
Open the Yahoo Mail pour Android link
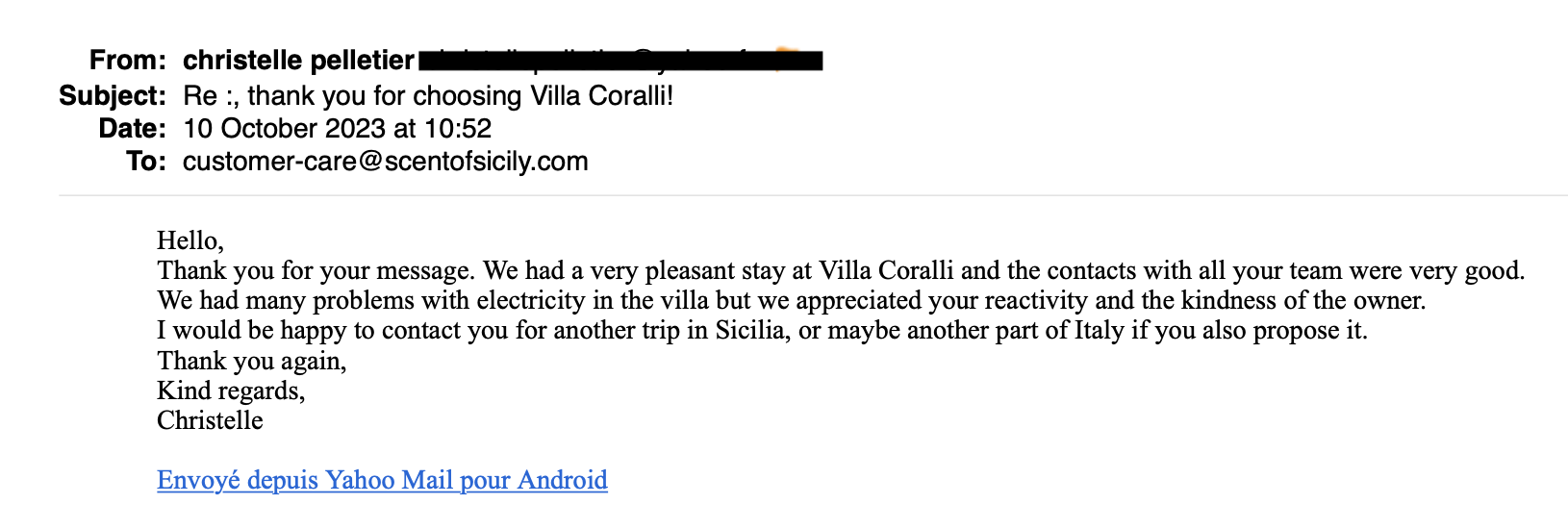click(382, 480)
